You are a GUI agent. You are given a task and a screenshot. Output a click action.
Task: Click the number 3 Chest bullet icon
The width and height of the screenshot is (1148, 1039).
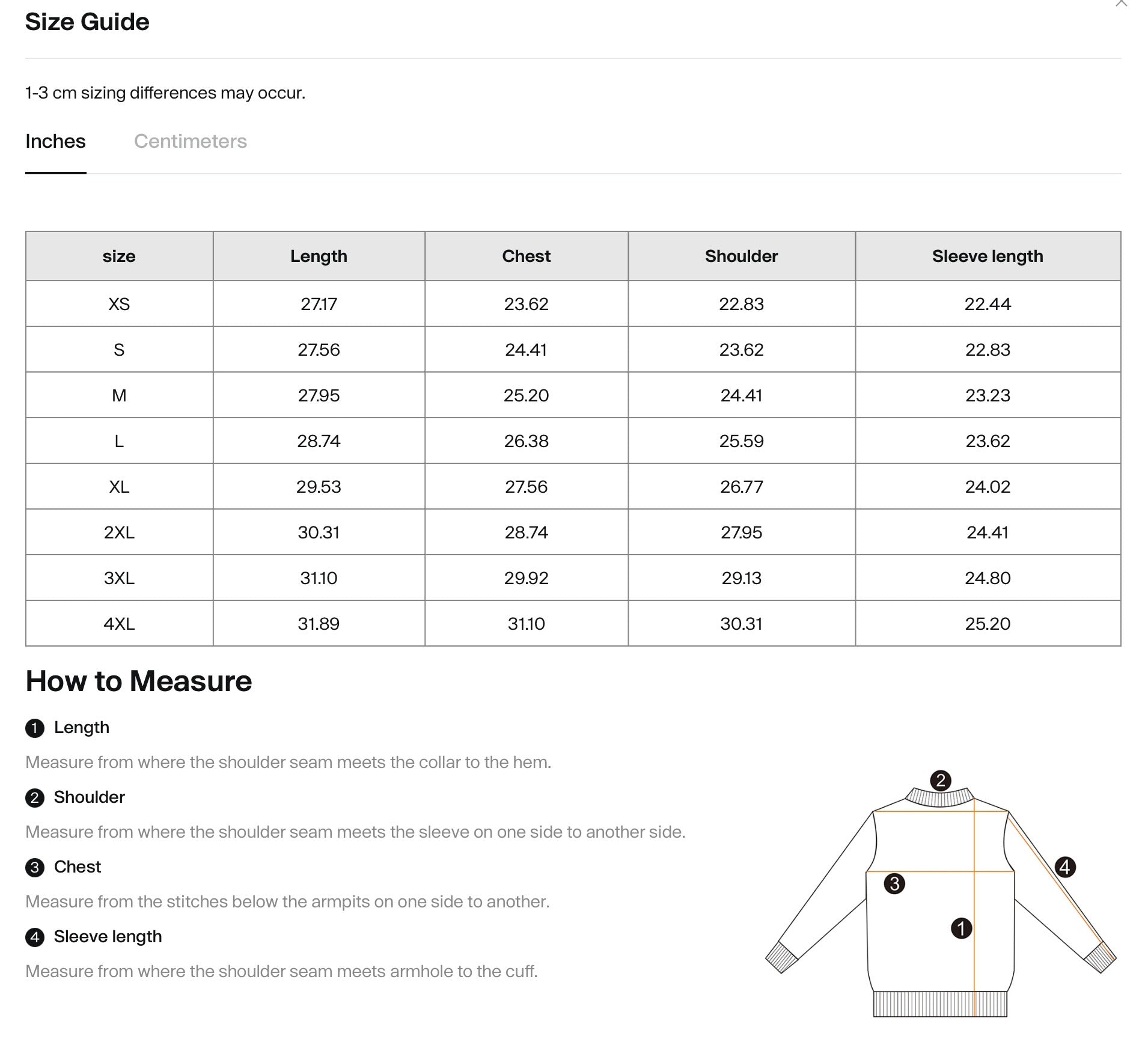tap(35, 868)
